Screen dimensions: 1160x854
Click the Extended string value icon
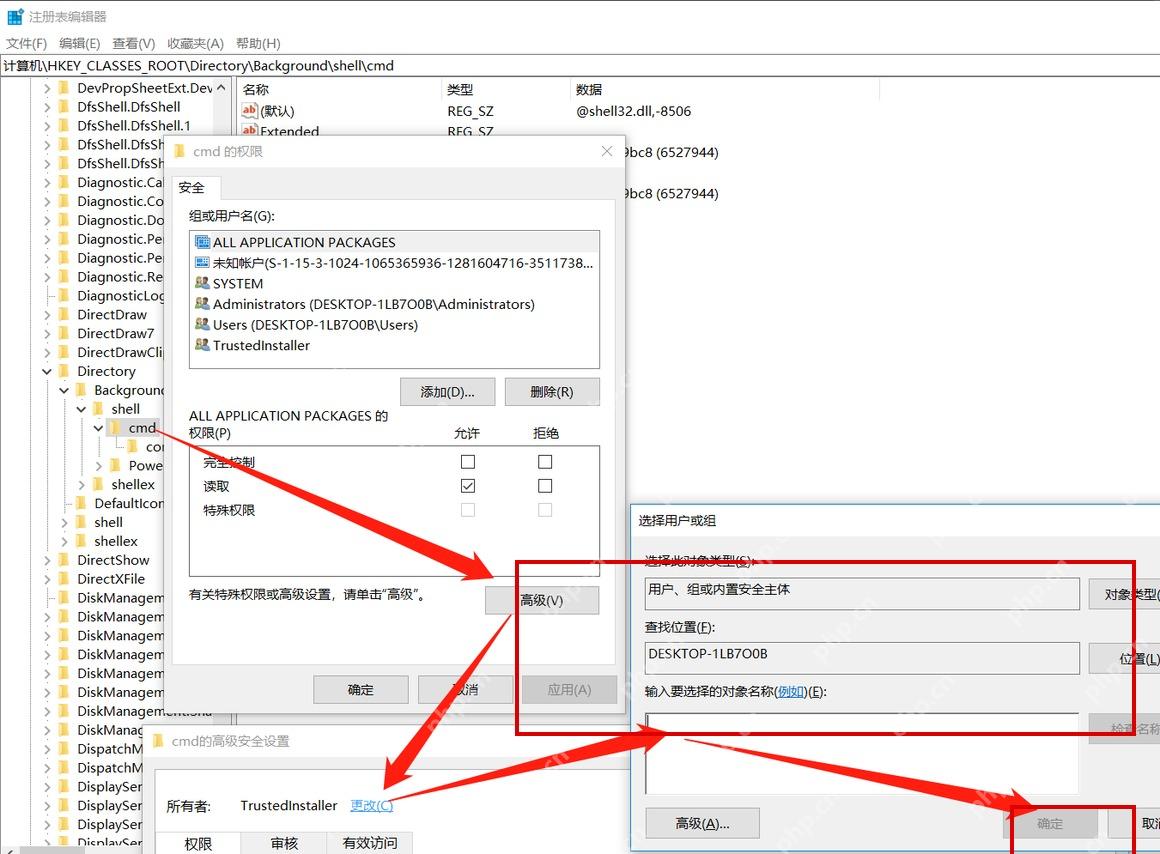tap(249, 130)
